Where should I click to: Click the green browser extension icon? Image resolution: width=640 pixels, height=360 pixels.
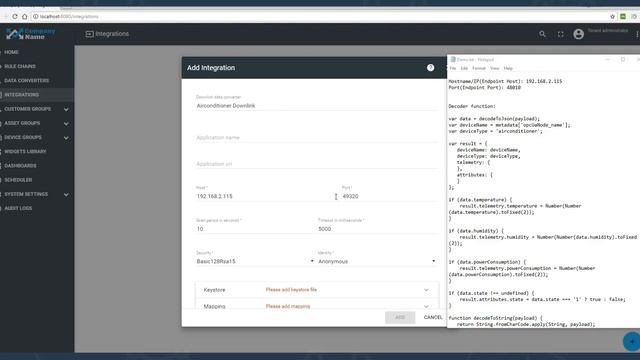(623, 17)
